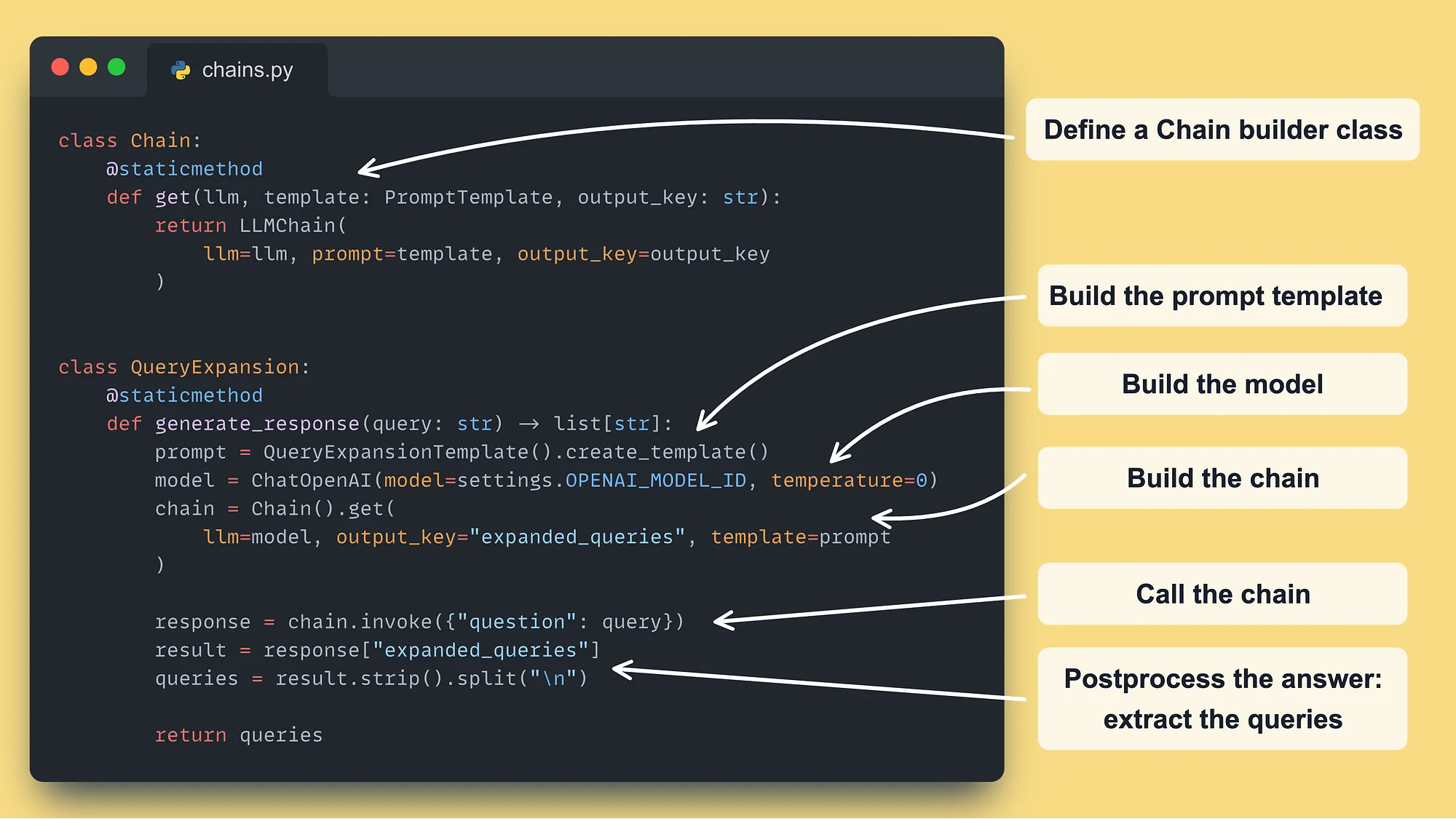Click the first @staticmethod decorator
Screen dimensions: 1456x819
click(184, 169)
